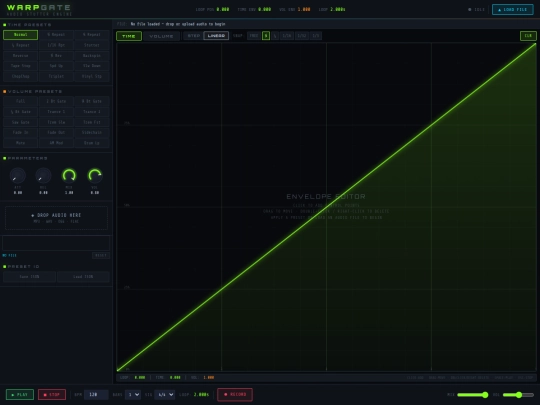
Task: Click the Load File upload button
Action: 512,9
